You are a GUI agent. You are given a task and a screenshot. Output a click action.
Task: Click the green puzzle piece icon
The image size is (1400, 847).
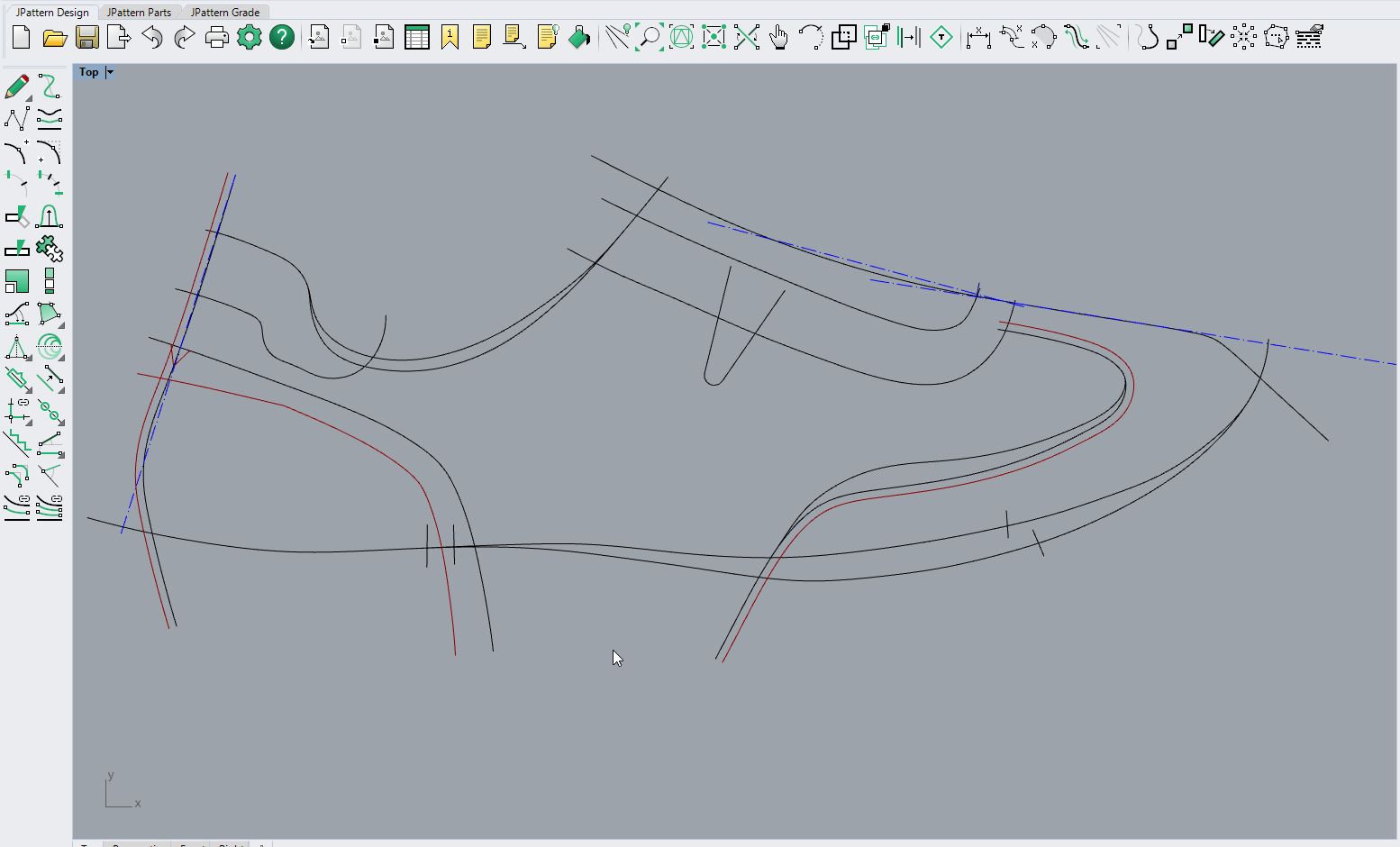(50, 248)
